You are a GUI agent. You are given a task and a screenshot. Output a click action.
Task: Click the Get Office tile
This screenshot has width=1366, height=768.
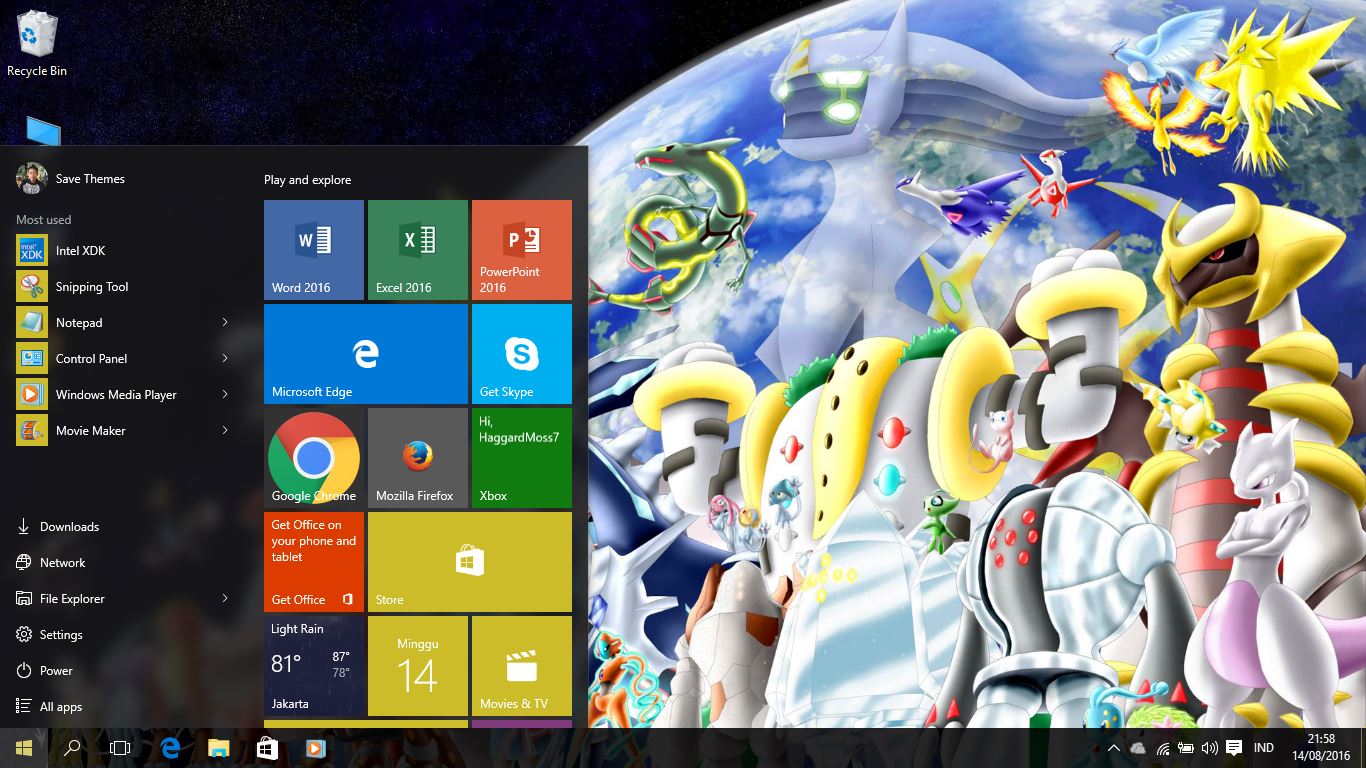point(314,562)
